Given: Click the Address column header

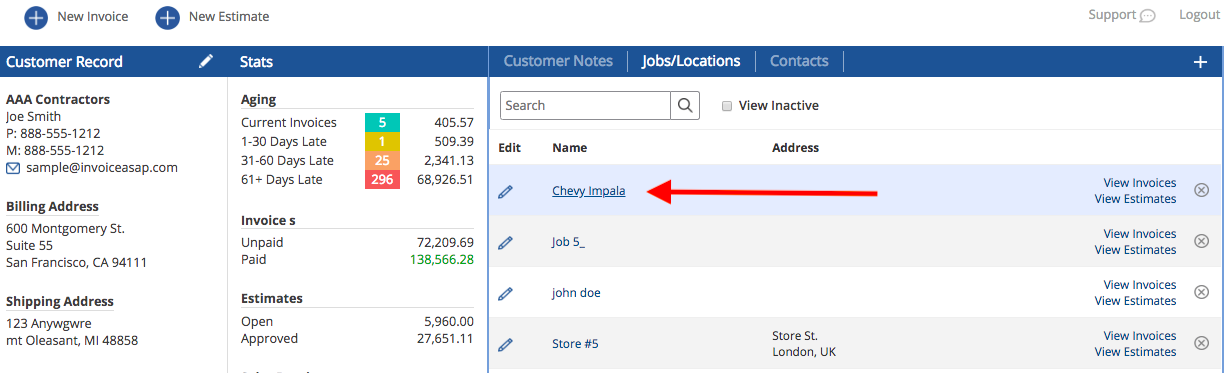Looking at the screenshot, I should click(x=796, y=147).
